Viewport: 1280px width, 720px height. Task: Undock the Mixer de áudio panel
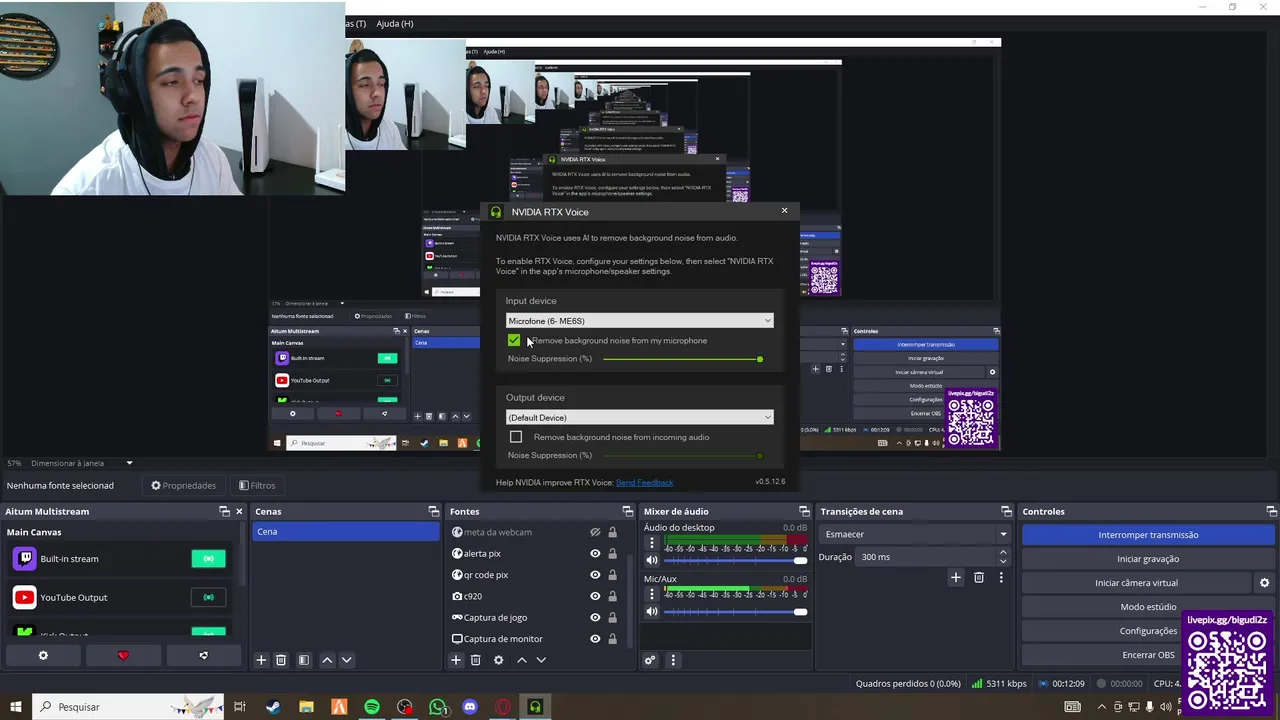[805, 511]
